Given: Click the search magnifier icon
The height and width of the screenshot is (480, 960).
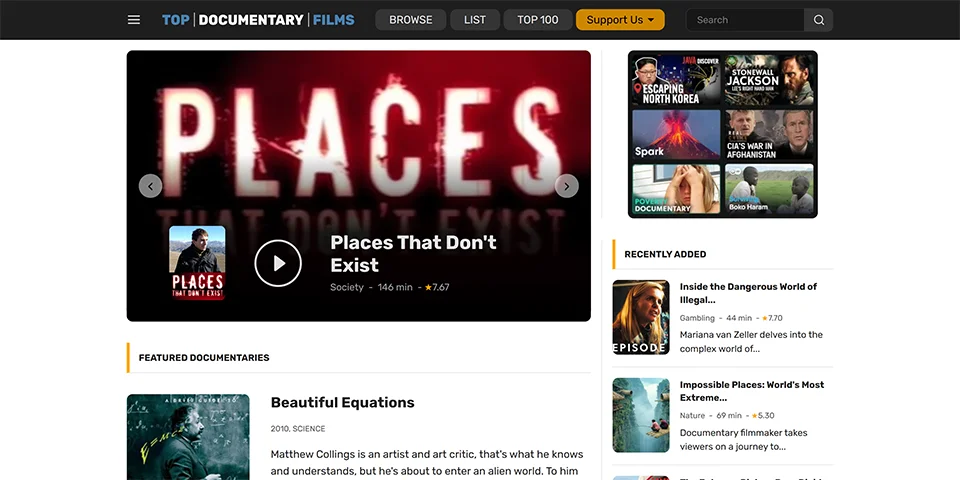Looking at the screenshot, I should (819, 20).
